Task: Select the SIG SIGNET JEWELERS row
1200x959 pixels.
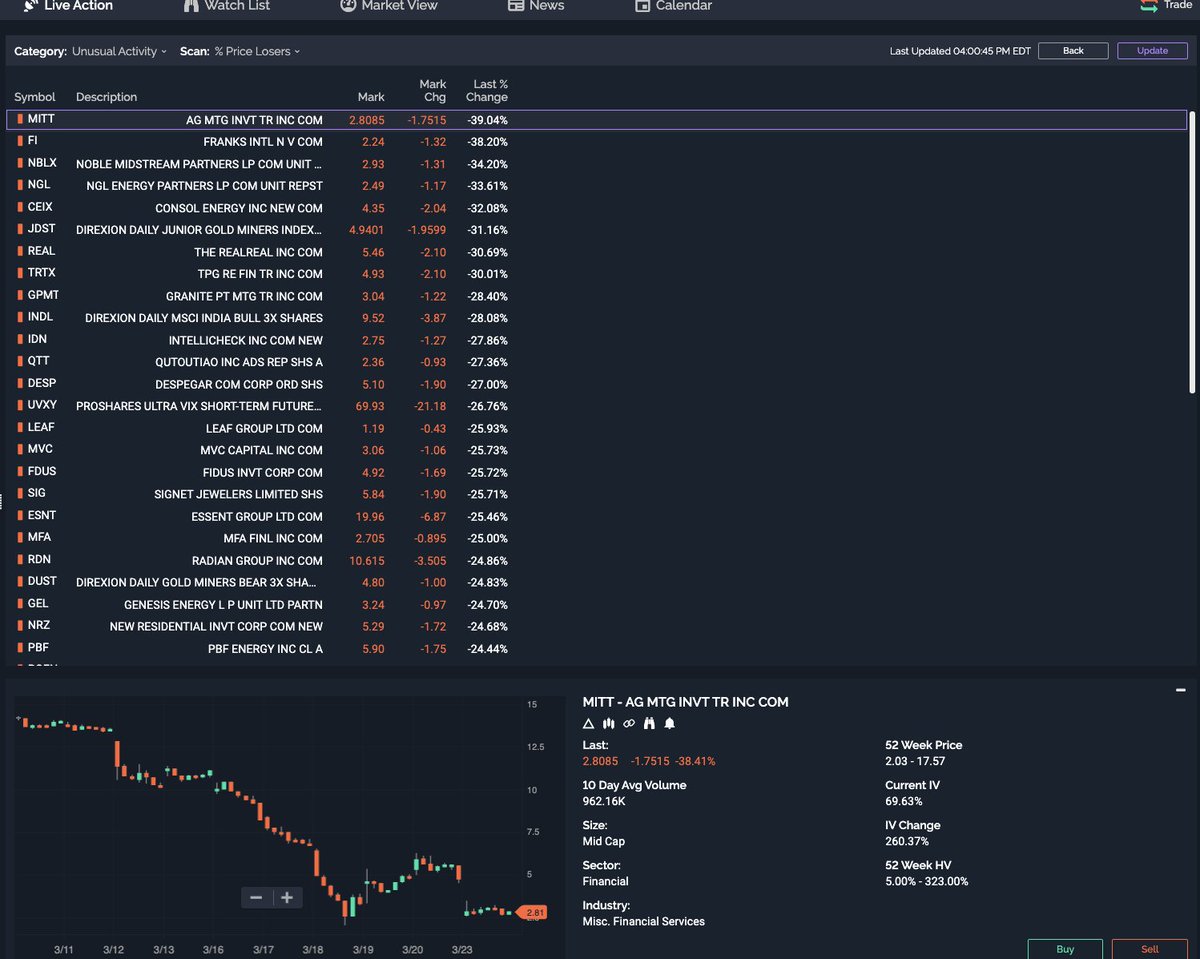Action: [597, 494]
